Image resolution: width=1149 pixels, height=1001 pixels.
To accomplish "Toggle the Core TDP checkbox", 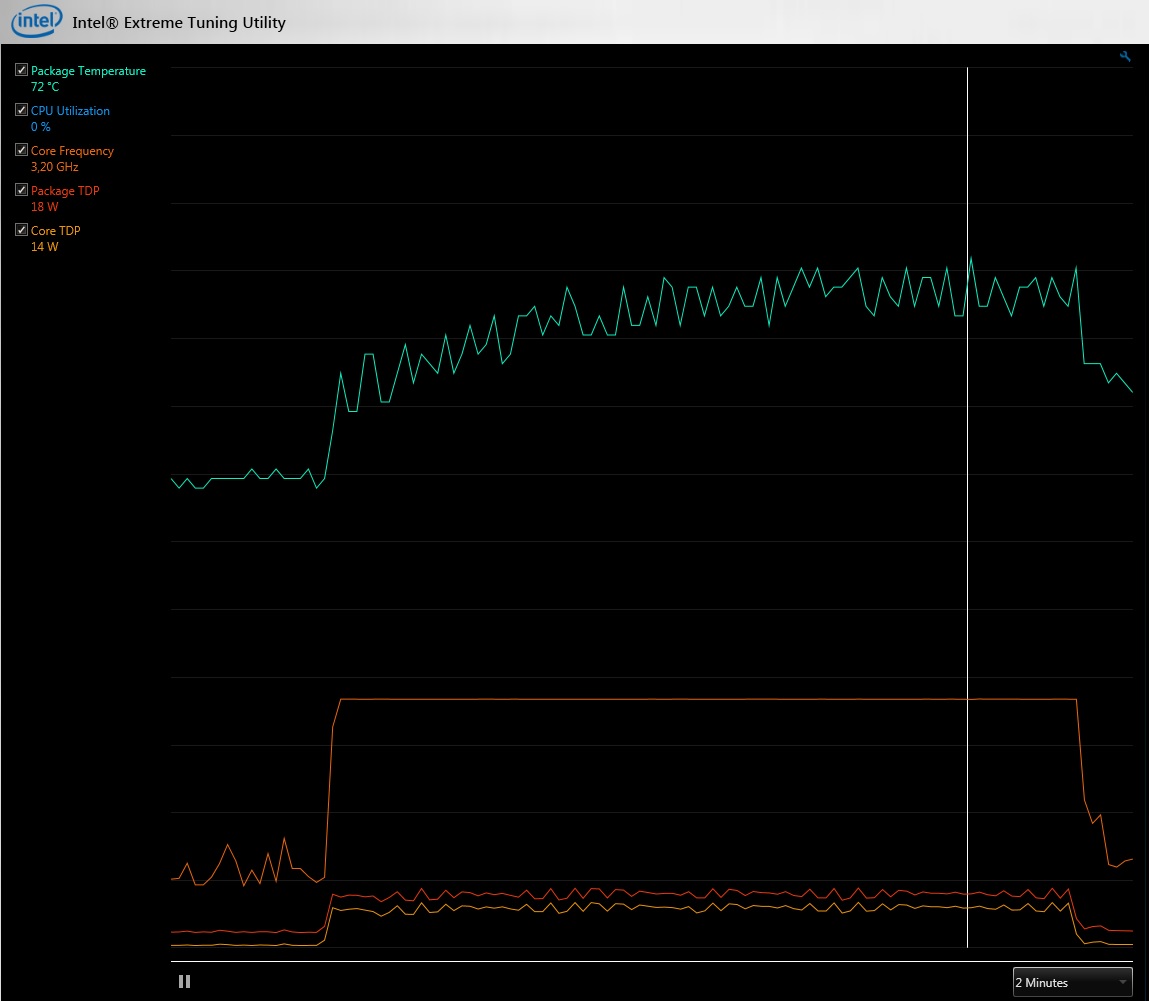I will (x=21, y=229).
